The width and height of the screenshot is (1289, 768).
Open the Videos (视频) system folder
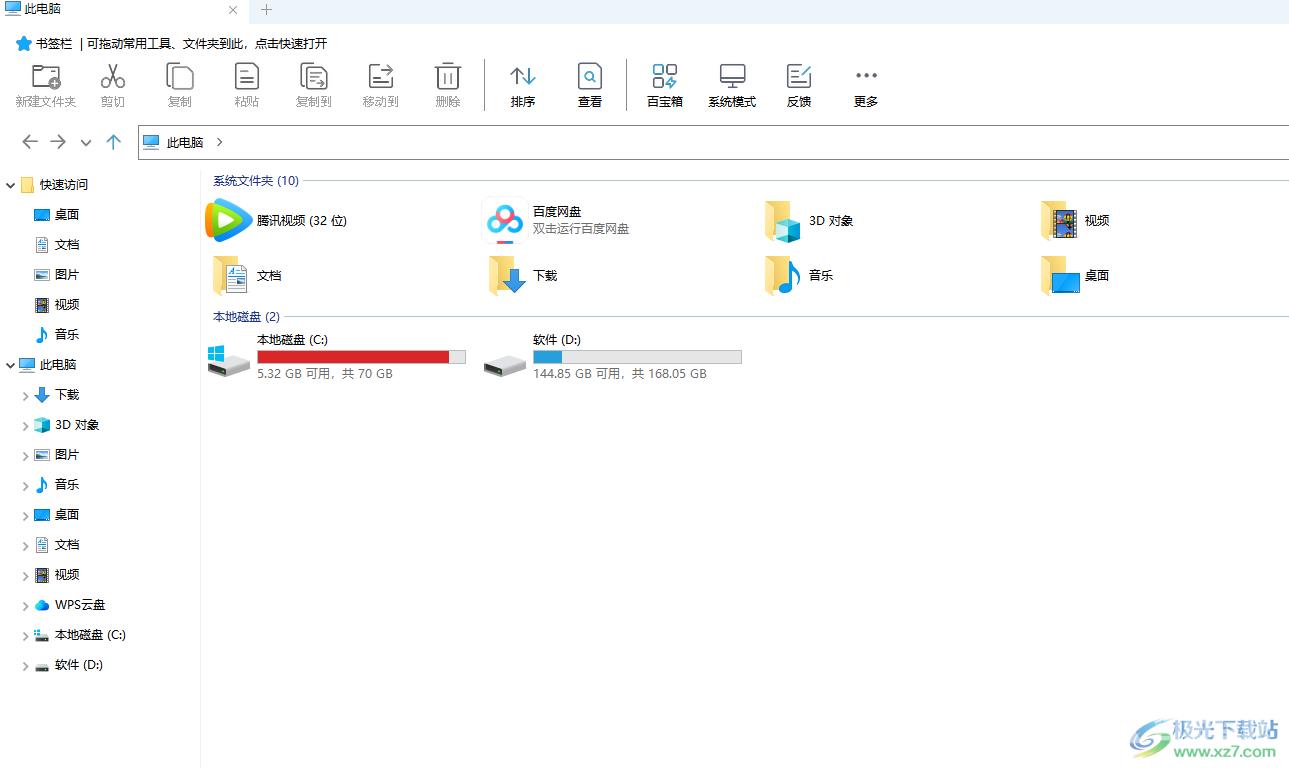coord(1059,221)
